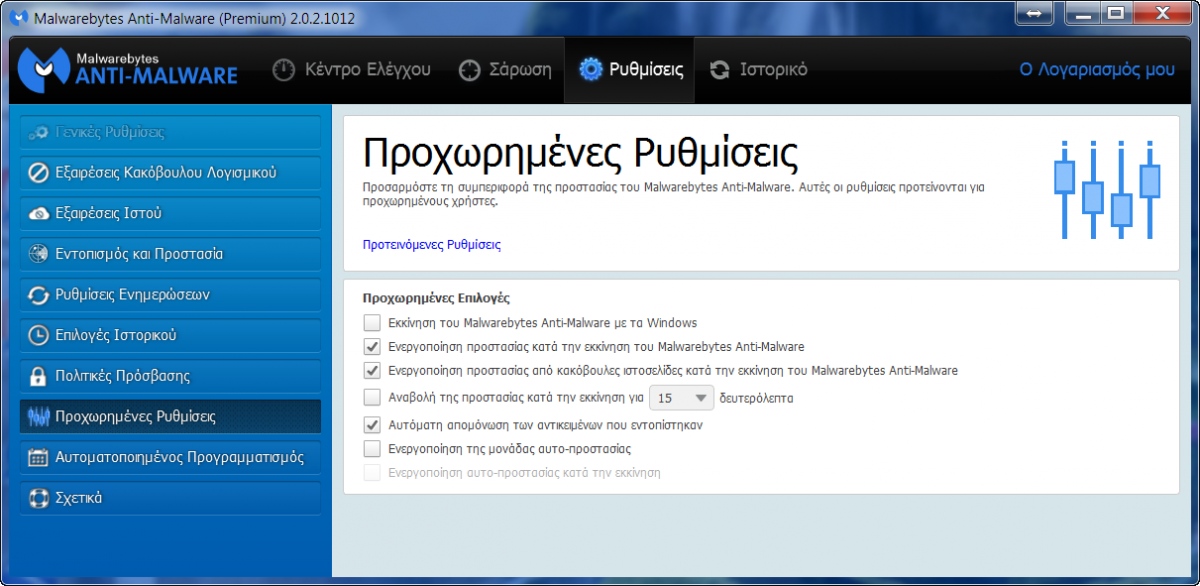Screen dimensions: 1200x586
Task: Open Γενικές Ρυθμίσεις in the sidebar
Action: click(x=170, y=132)
